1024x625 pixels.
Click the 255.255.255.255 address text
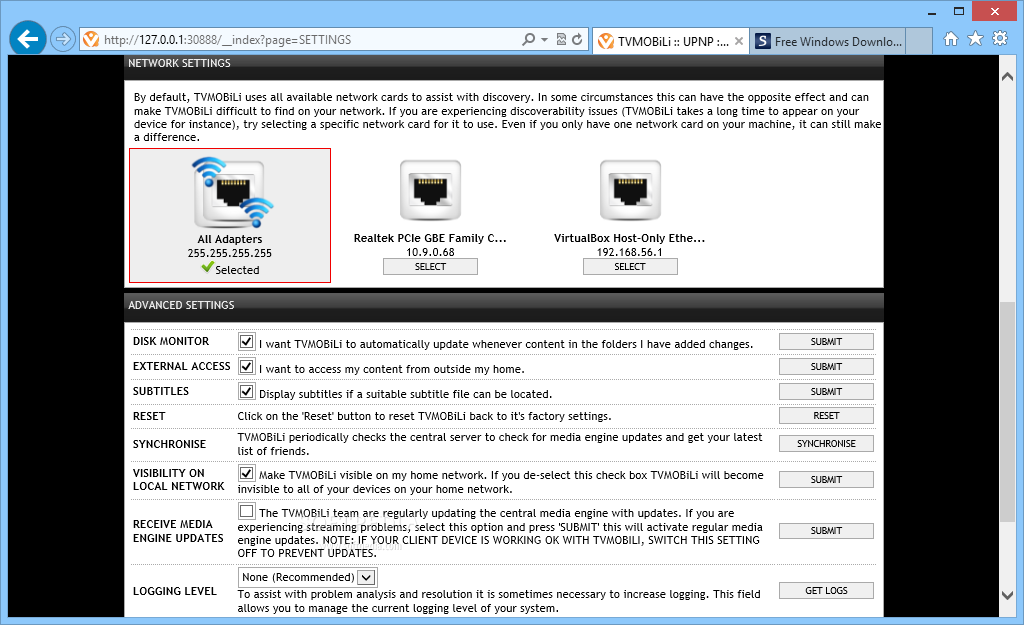click(229, 253)
